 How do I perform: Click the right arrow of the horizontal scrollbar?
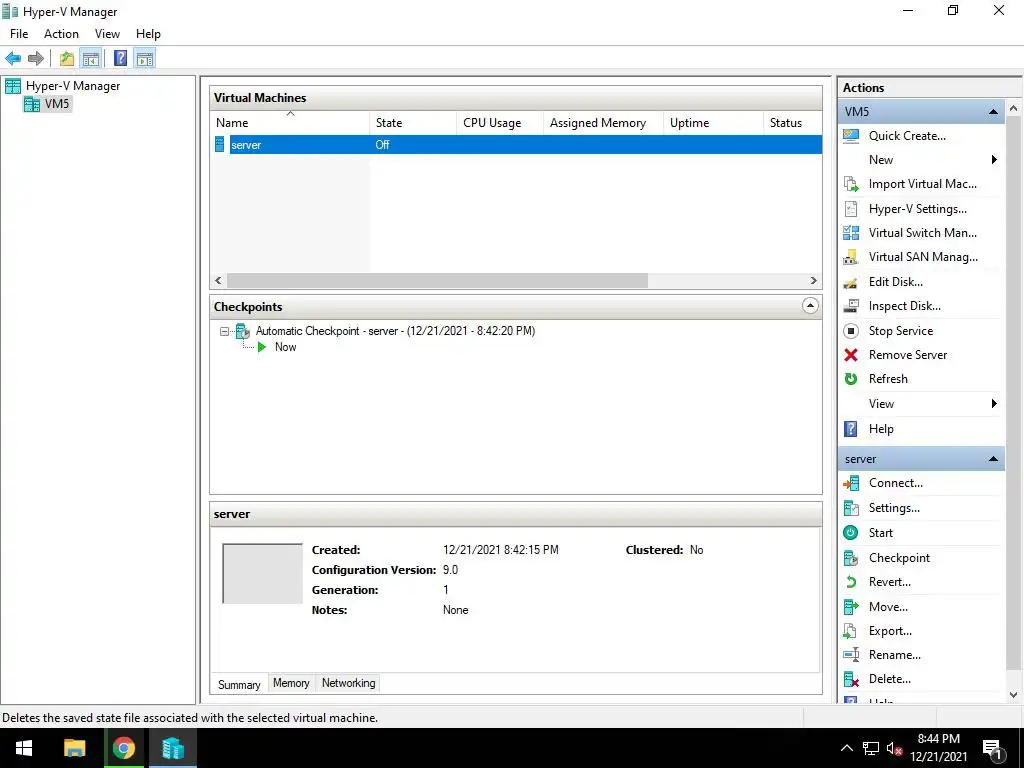813,281
